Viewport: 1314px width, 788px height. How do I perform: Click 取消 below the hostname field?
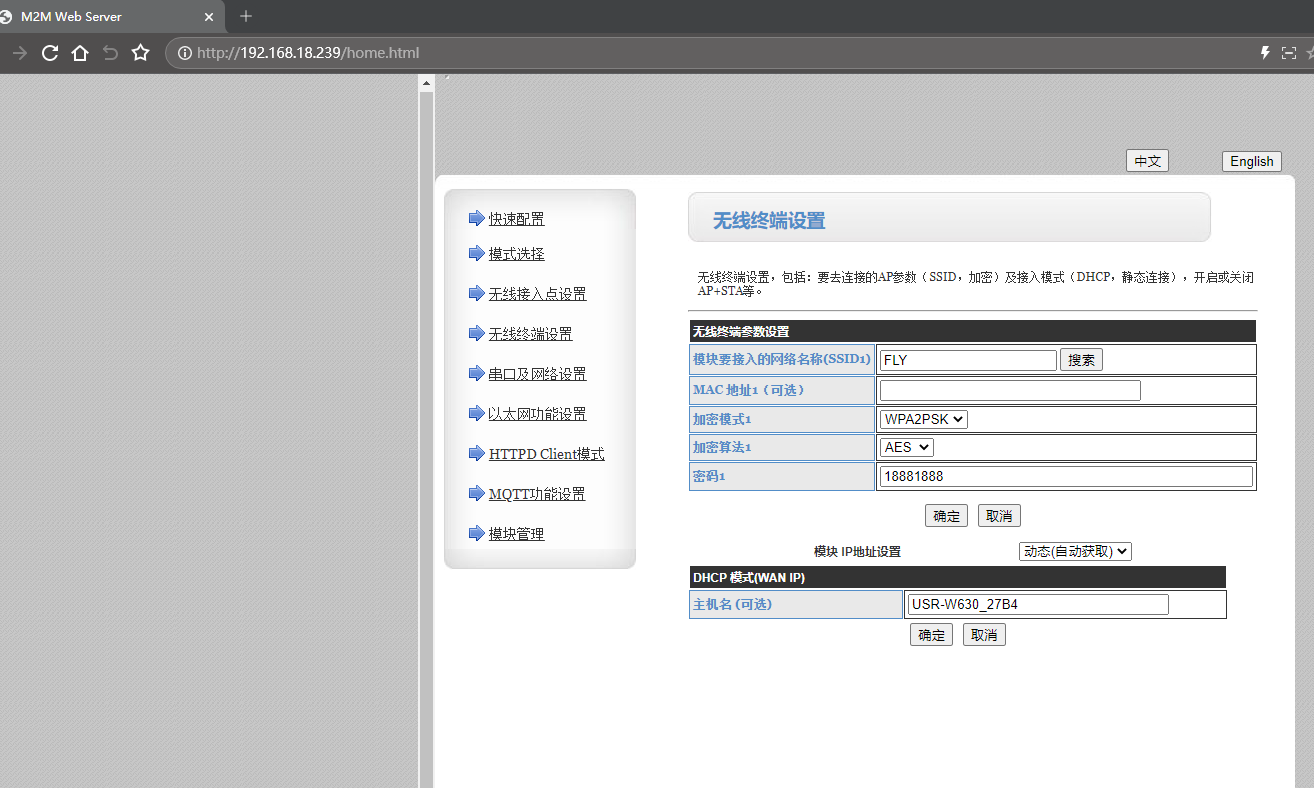coord(984,635)
